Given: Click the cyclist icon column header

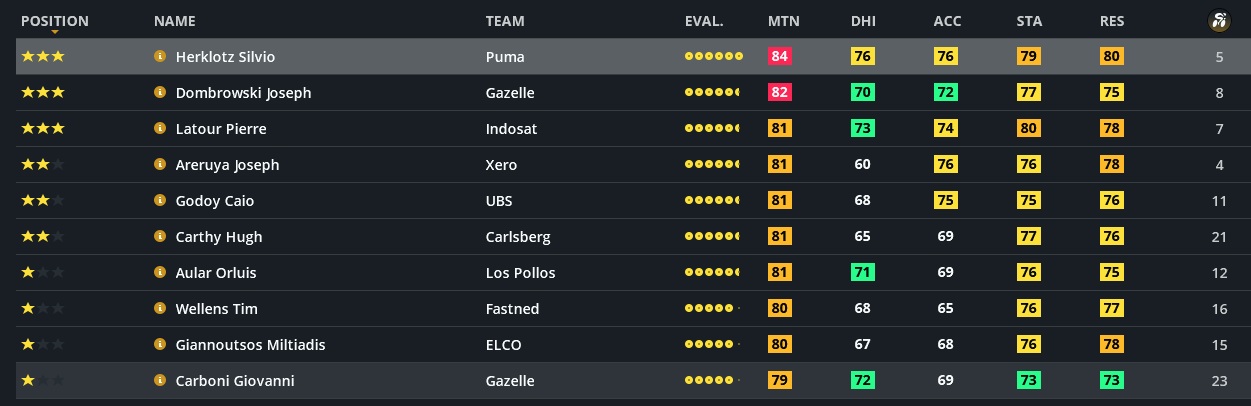Looking at the screenshot, I should 1218,21.
